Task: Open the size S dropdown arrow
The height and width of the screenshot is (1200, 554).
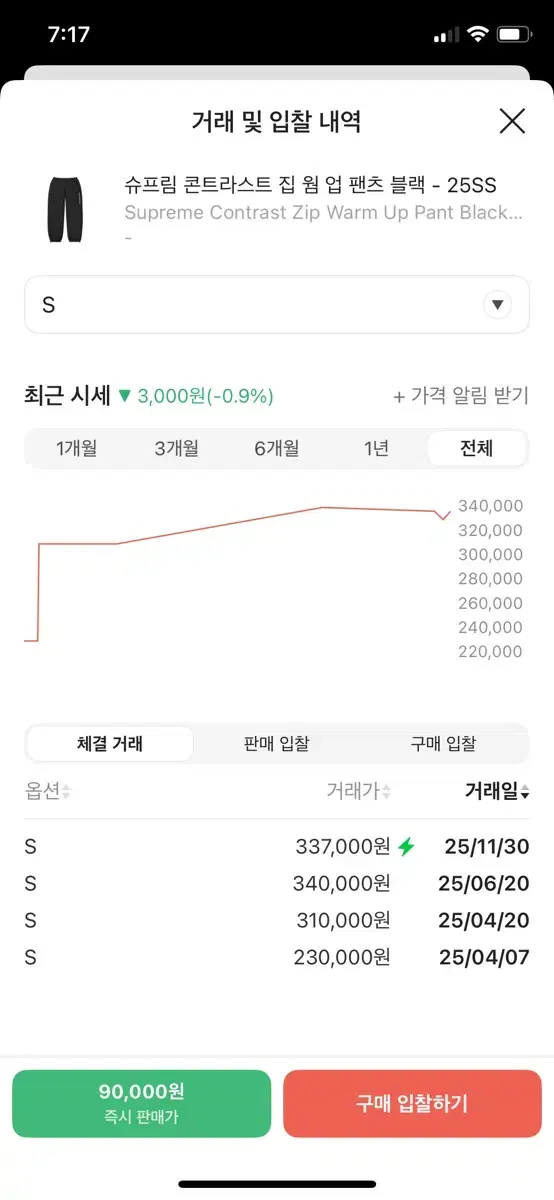Action: 498,305
